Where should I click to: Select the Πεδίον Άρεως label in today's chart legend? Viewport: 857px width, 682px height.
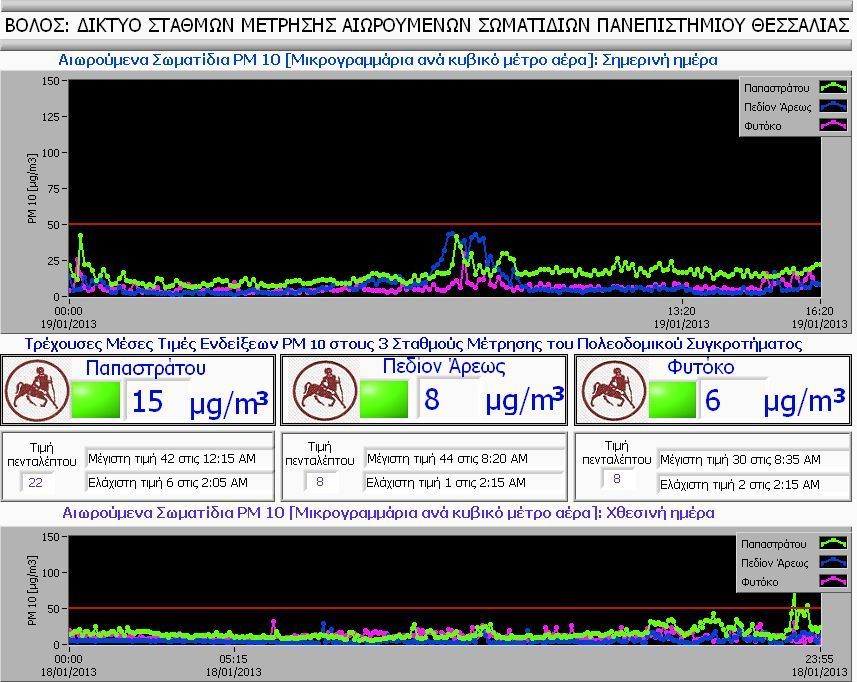[778, 107]
